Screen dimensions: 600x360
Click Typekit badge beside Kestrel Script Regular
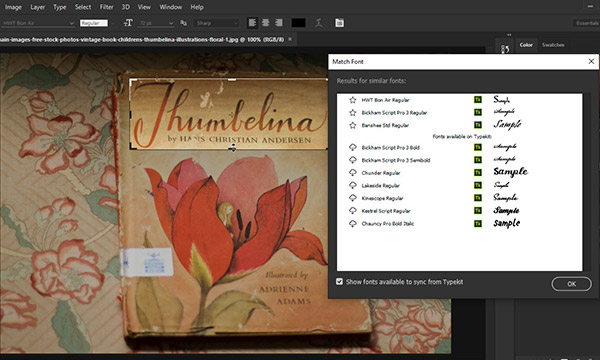click(478, 210)
